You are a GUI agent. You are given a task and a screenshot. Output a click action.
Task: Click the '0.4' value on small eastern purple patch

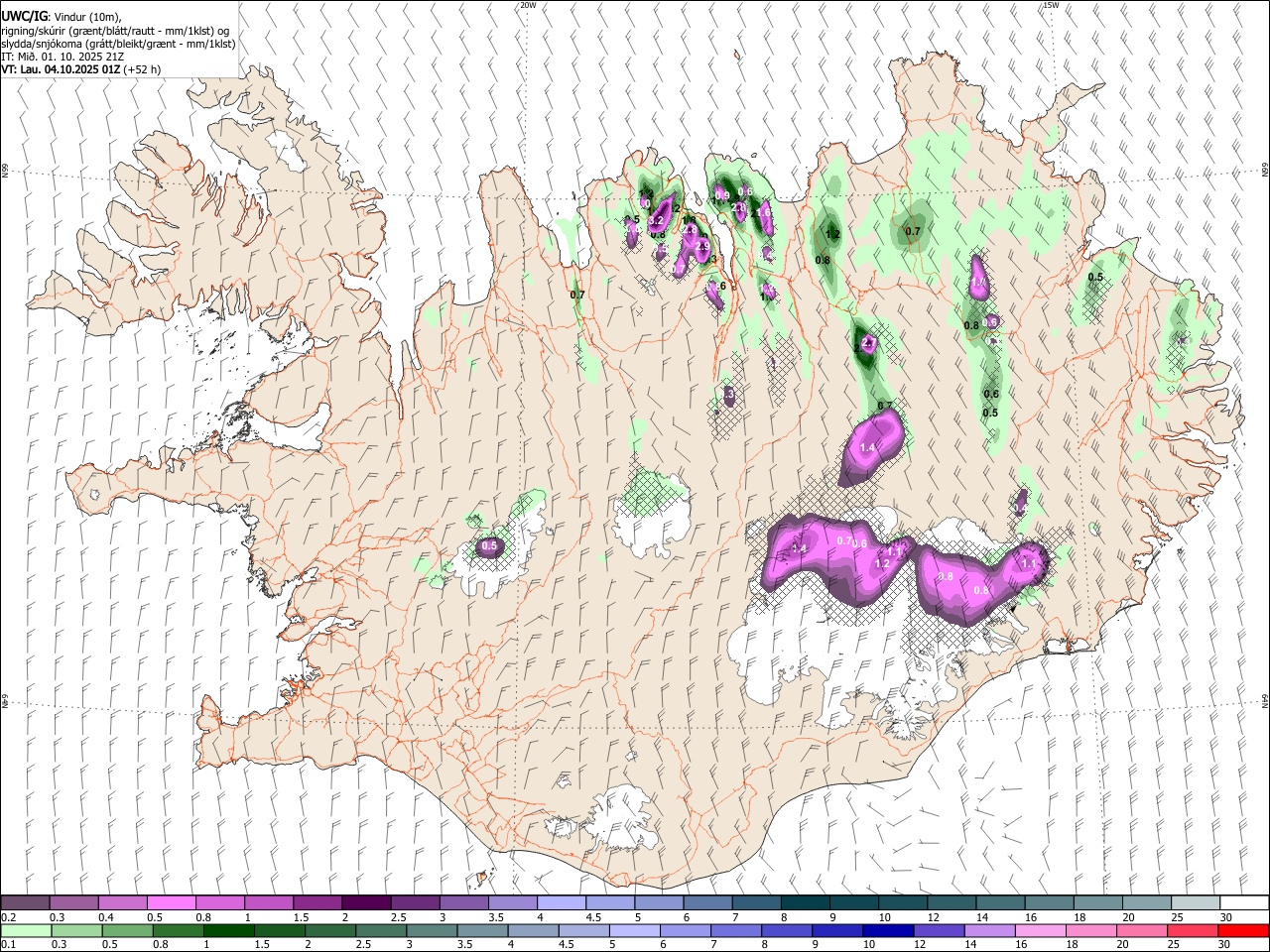[1021, 507]
